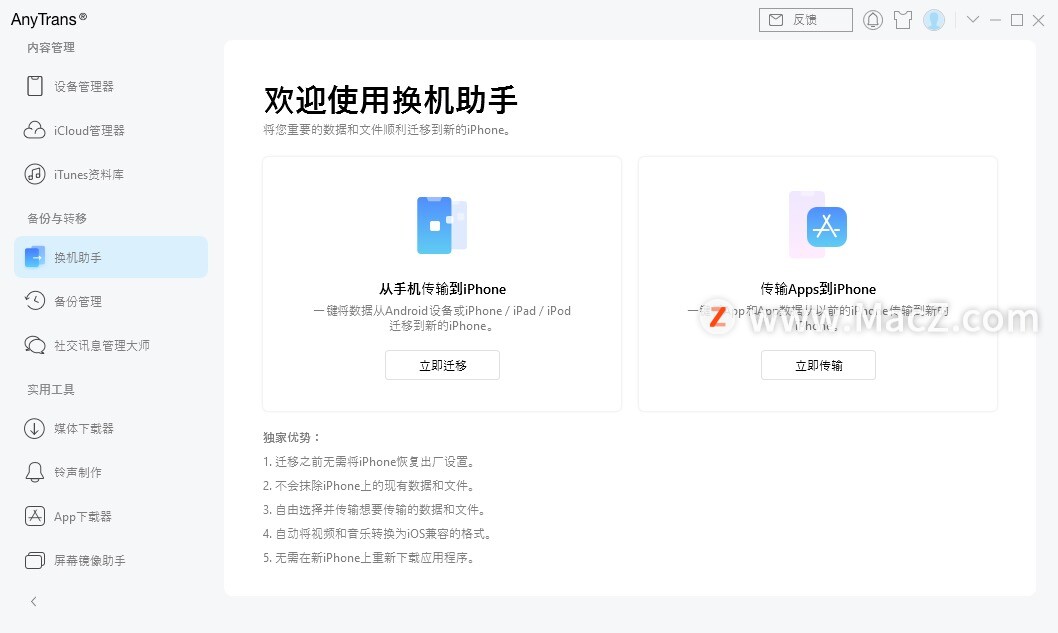Click the envelope icon in 反馈 button
Image resolution: width=1058 pixels, height=633 pixels.
tap(776, 20)
